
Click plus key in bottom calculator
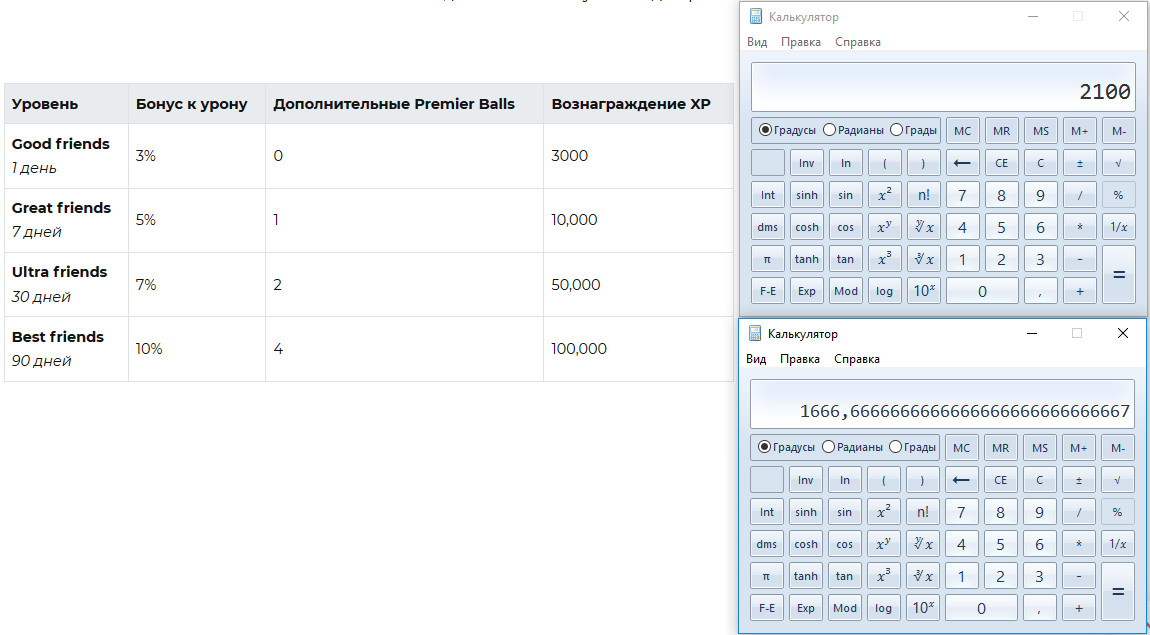1078,608
